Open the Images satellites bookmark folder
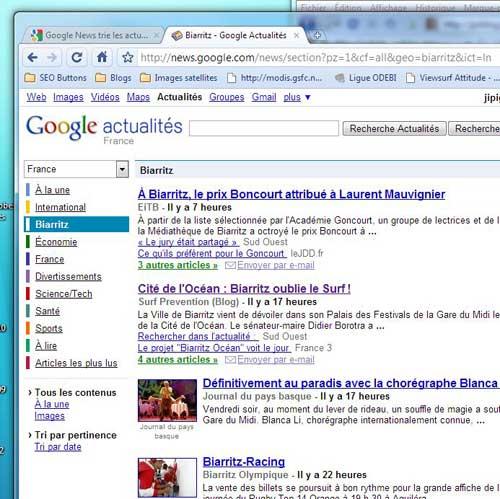The width and height of the screenshot is (500, 499). (x=179, y=78)
